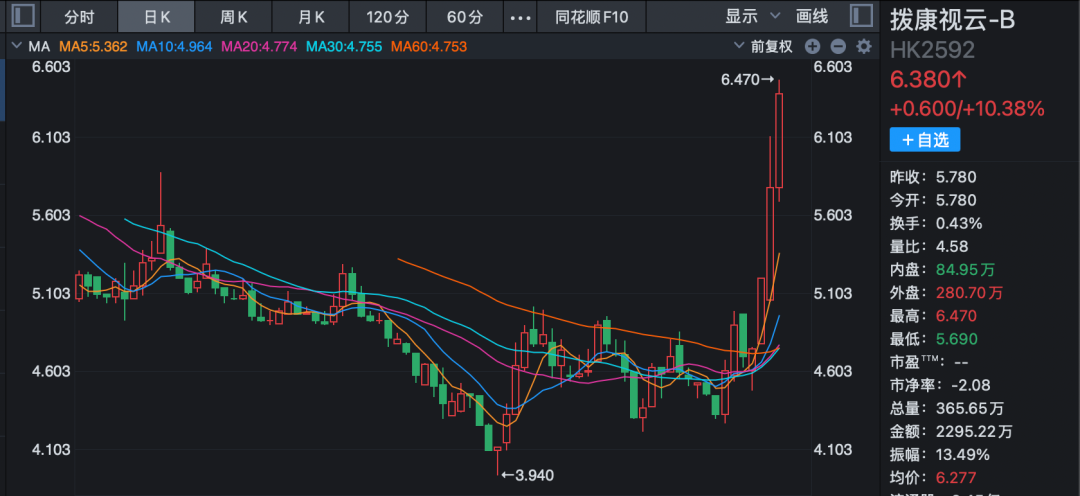Zoom in chart with plus icon
1080x496 pixels.
click(812, 46)
